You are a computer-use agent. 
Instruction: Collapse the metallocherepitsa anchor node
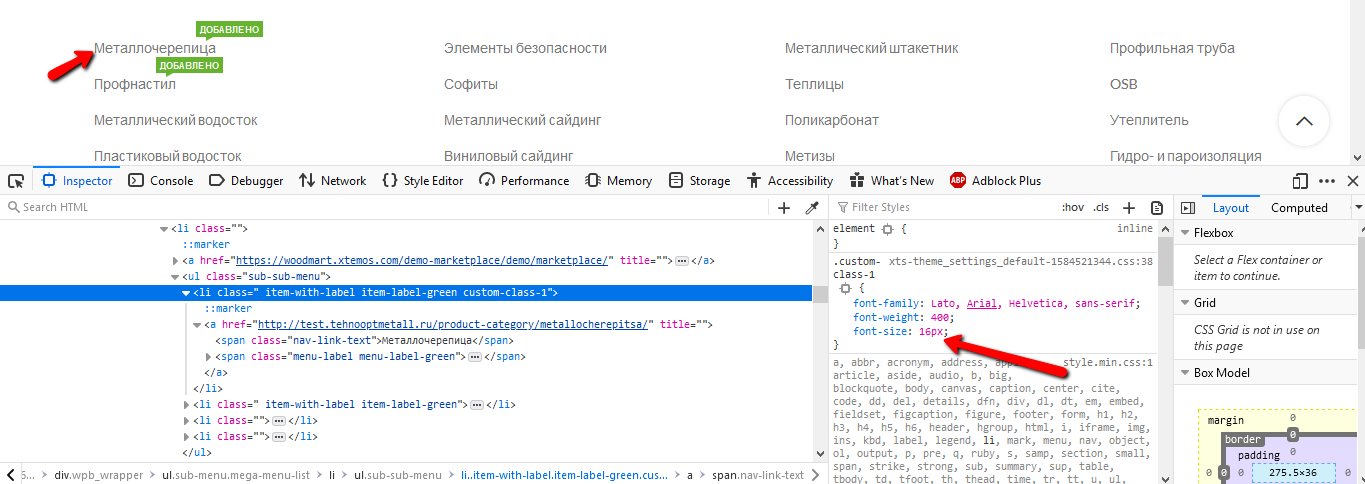point(197,325)
